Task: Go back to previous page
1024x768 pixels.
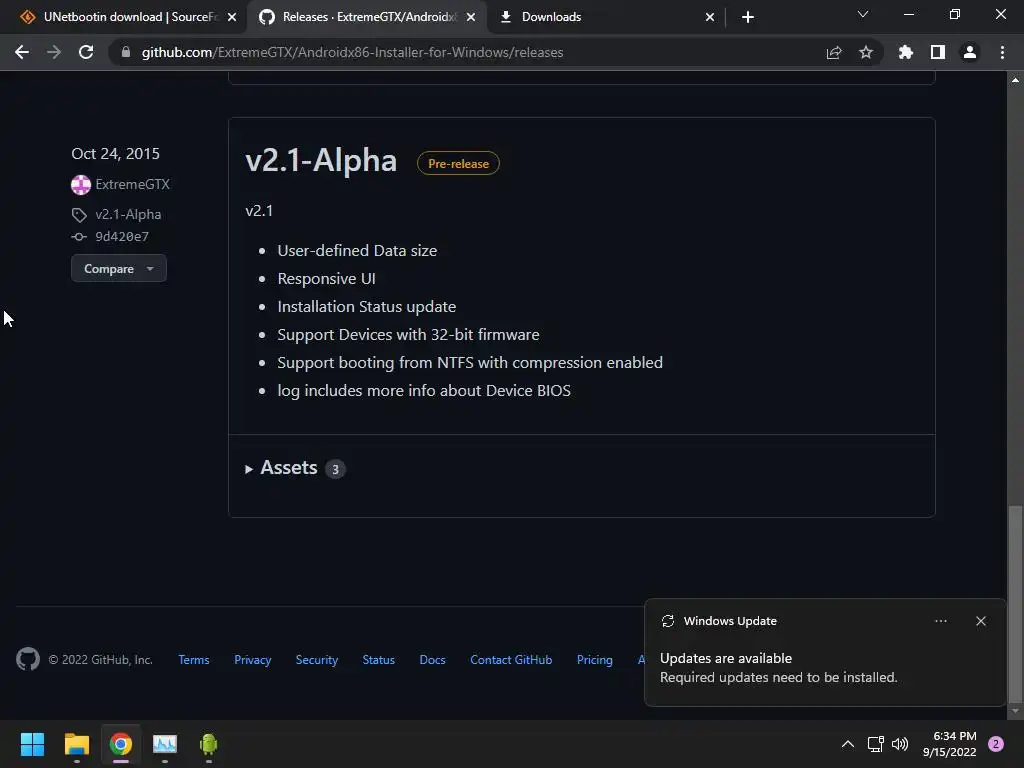Action: click(22, 52)
